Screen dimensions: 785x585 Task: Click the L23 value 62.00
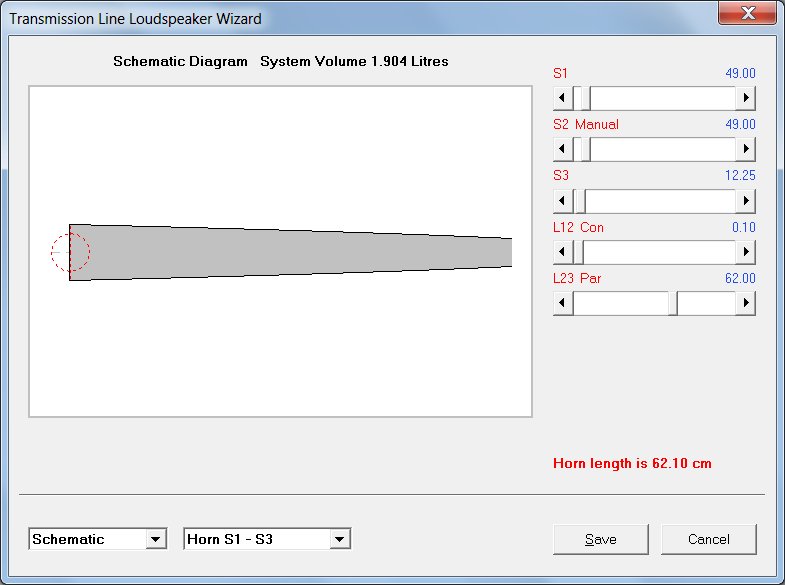coord(740,279)
